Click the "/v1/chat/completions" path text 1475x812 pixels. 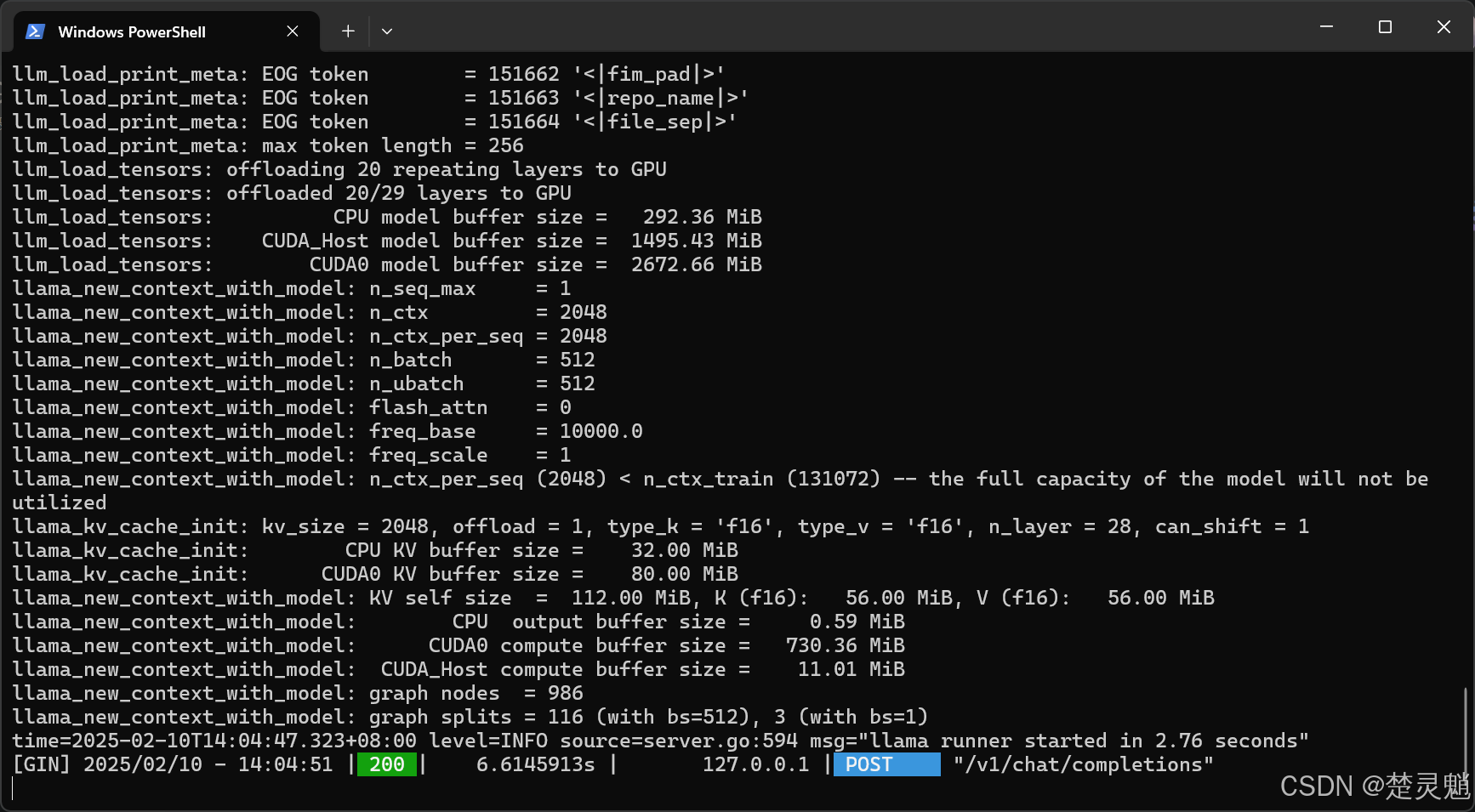[x=1083, y=764]
